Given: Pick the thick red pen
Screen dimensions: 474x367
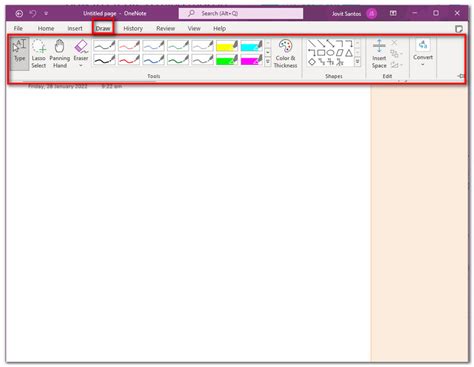Looking at the screenshot, I should coord(129,60).
